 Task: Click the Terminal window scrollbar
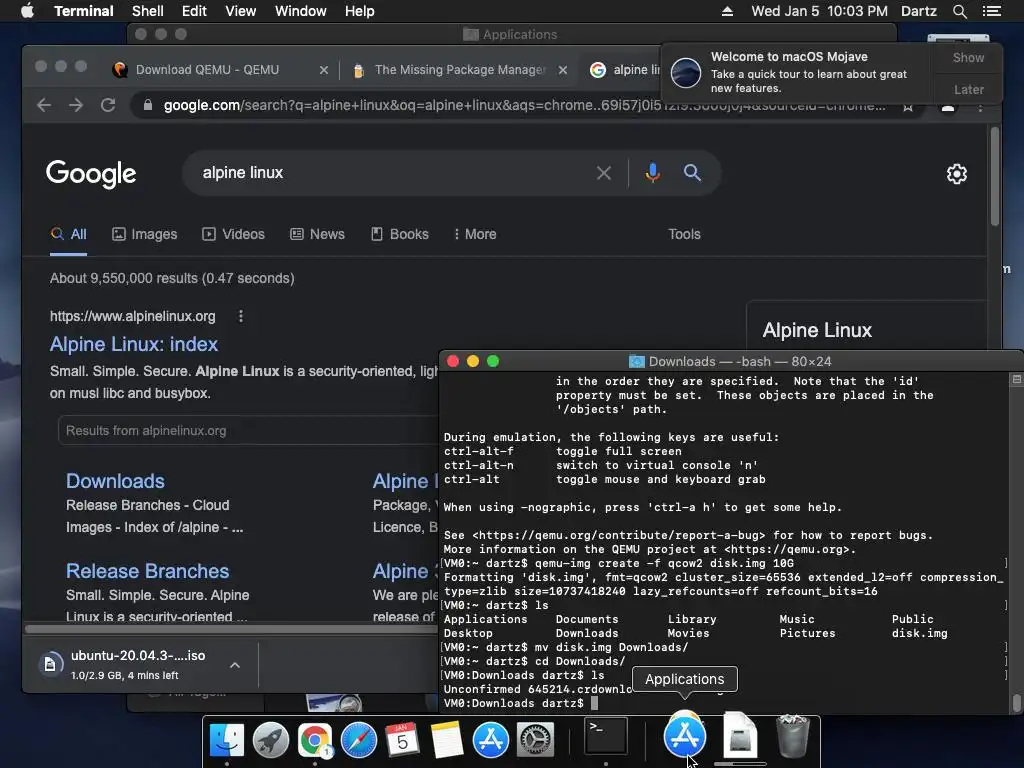click(1017, 703)
